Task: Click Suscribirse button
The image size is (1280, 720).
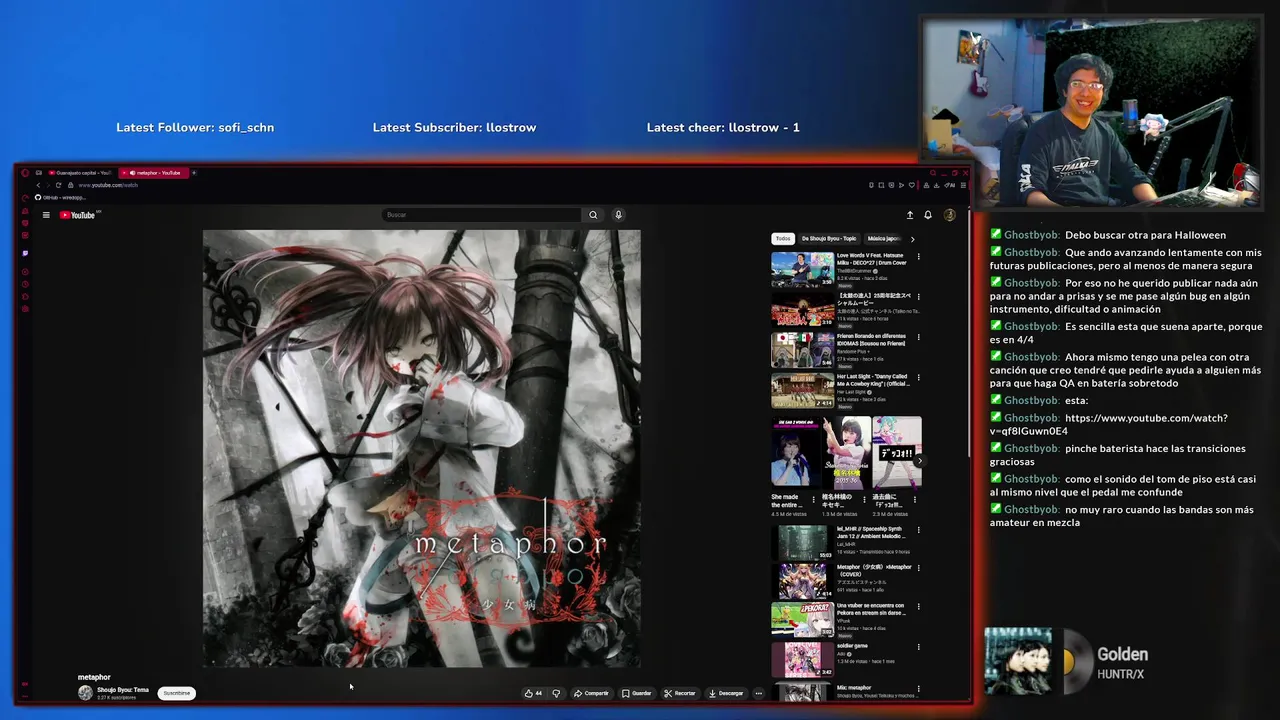Action: [x=177, y=693]
